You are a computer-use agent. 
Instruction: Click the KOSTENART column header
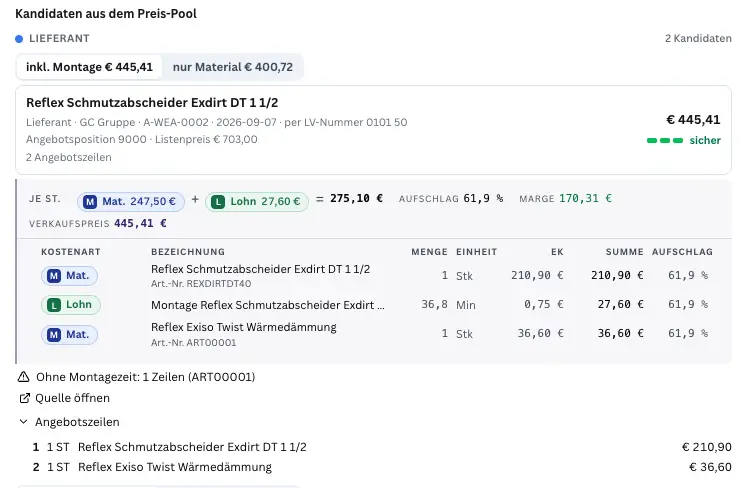point(71,252)
